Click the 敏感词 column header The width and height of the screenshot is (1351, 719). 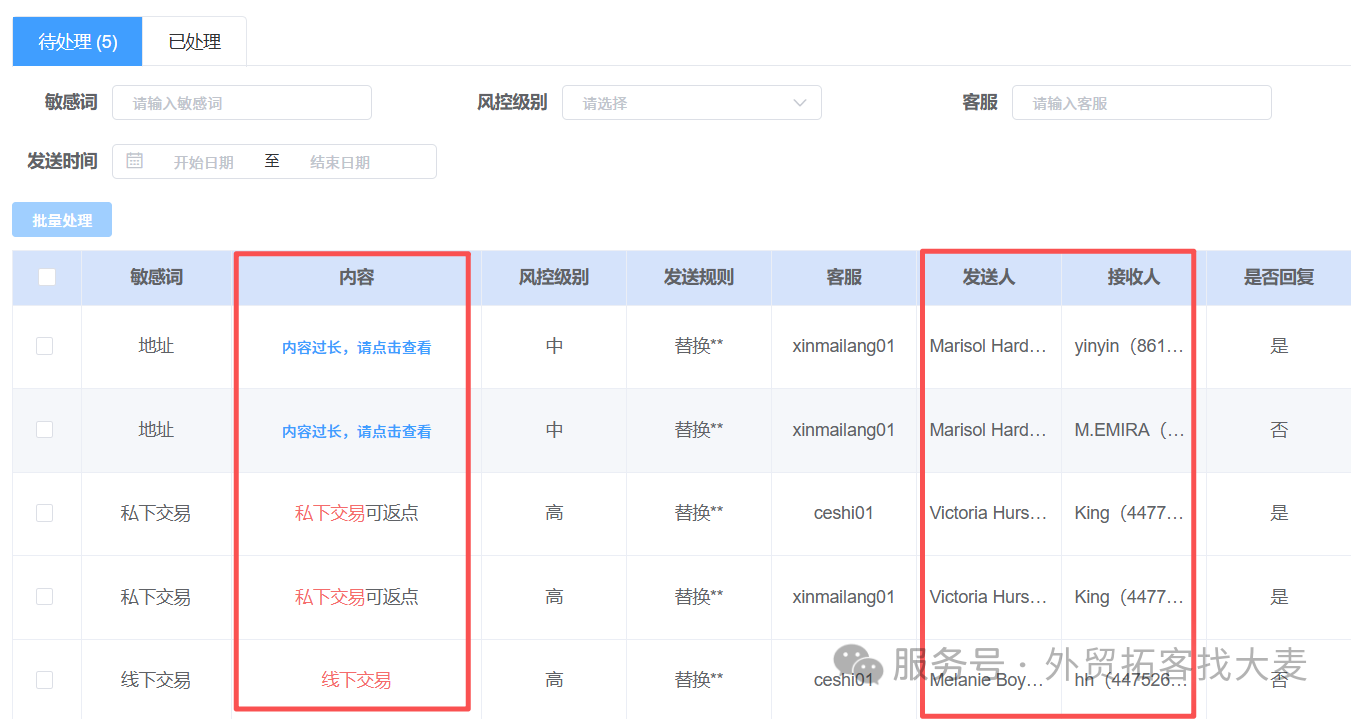point(157,277)
